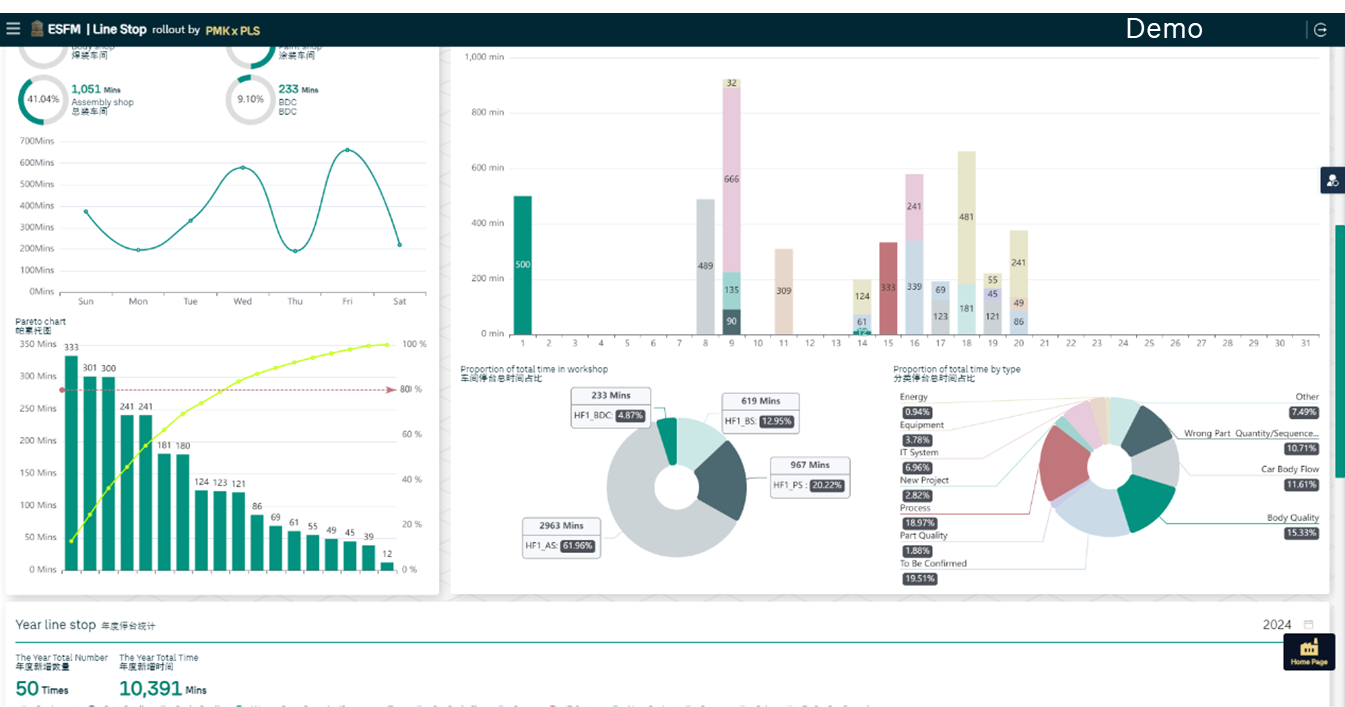Select the BDC 9.10% ring gauge
Screen dimensions: 1345x707
[x=250, y=100]
